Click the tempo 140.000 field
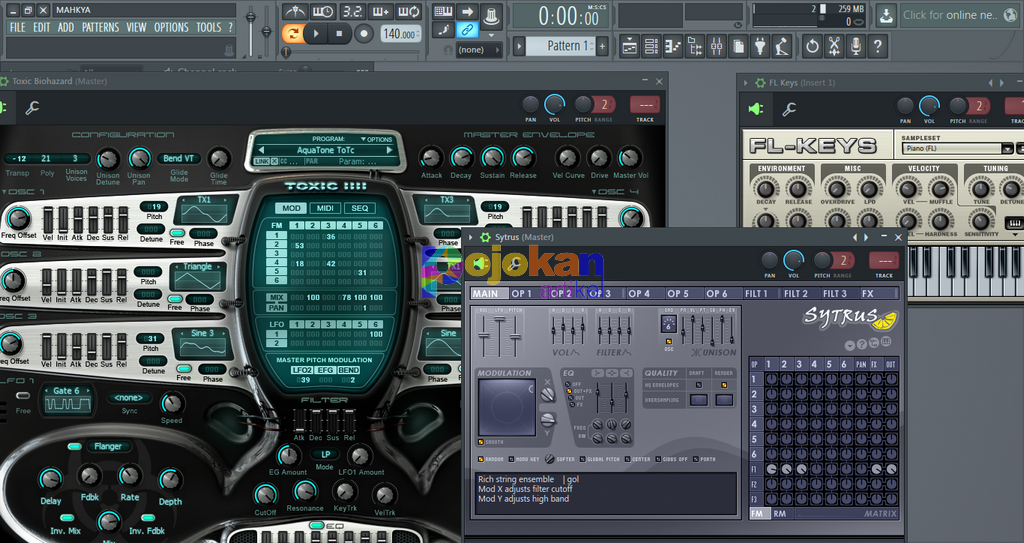1024x543 pixels. 400,34
